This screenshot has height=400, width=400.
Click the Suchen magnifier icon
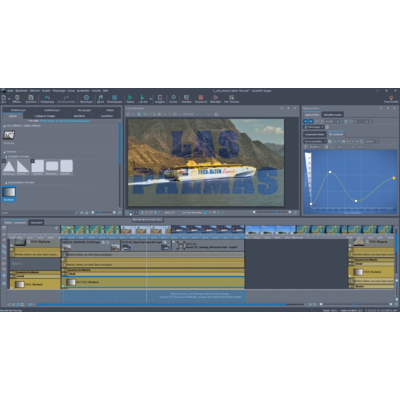tap(173, 98)
